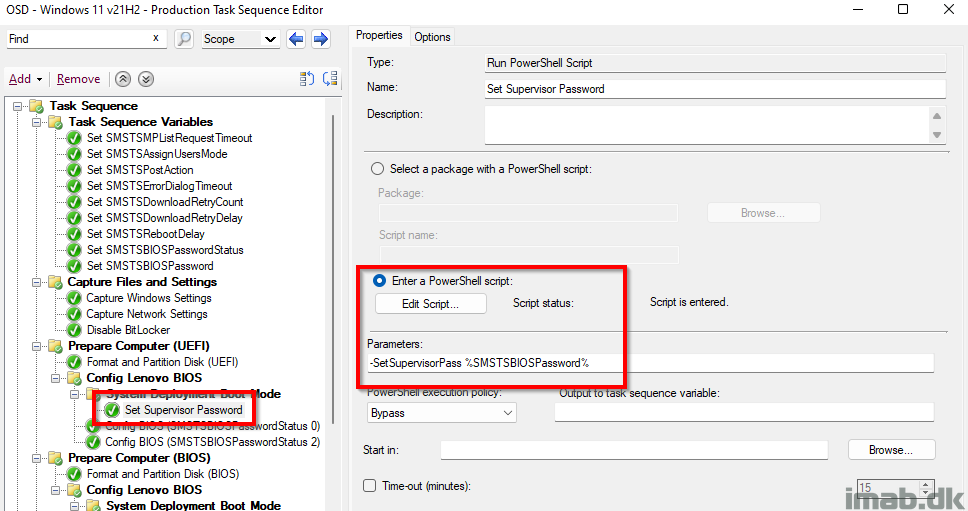Click folder icon of Capture Files and Settings

[x=55, y=282]
